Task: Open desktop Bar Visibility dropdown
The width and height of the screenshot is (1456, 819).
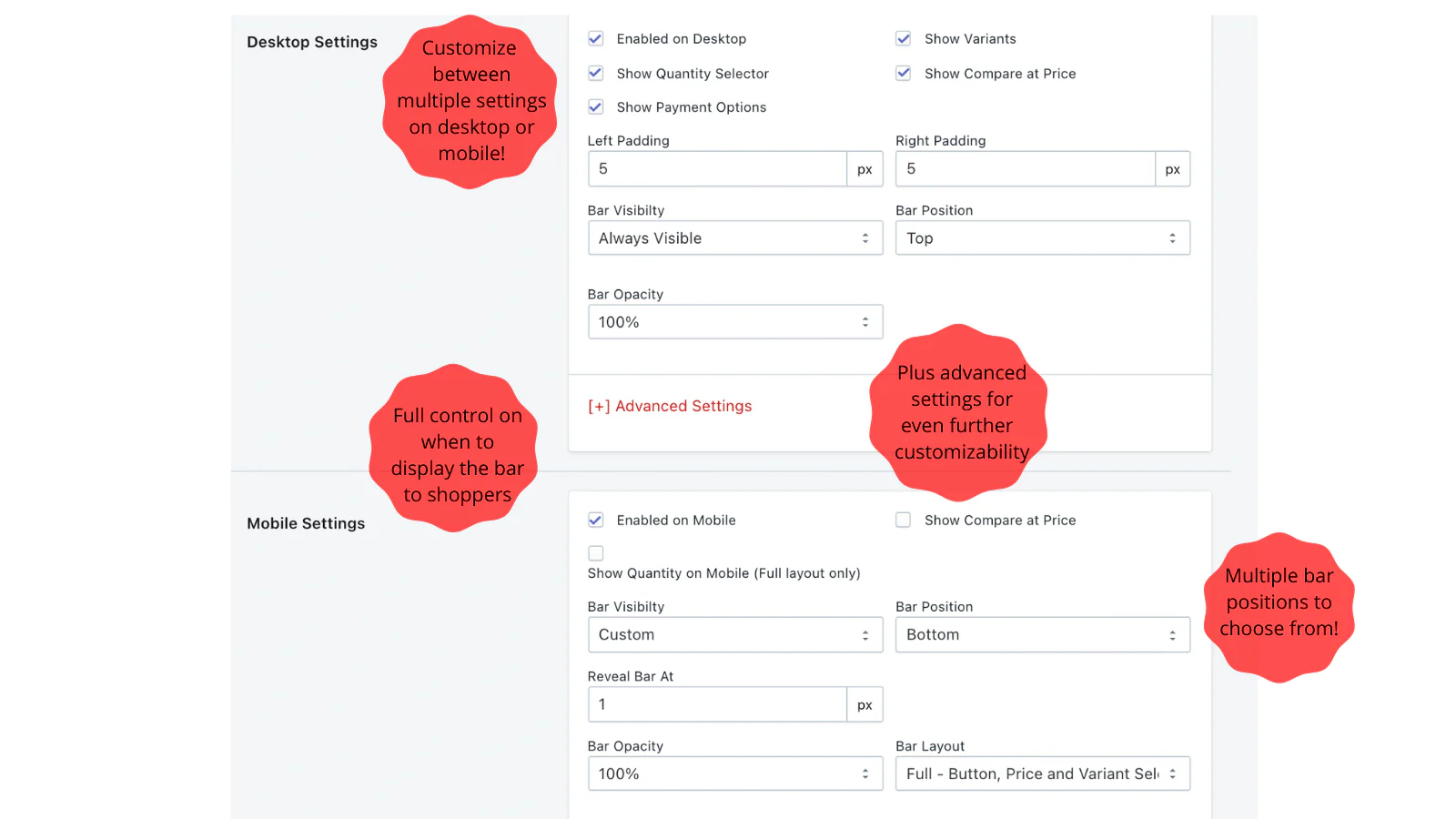Action: (x=734, y=238)
